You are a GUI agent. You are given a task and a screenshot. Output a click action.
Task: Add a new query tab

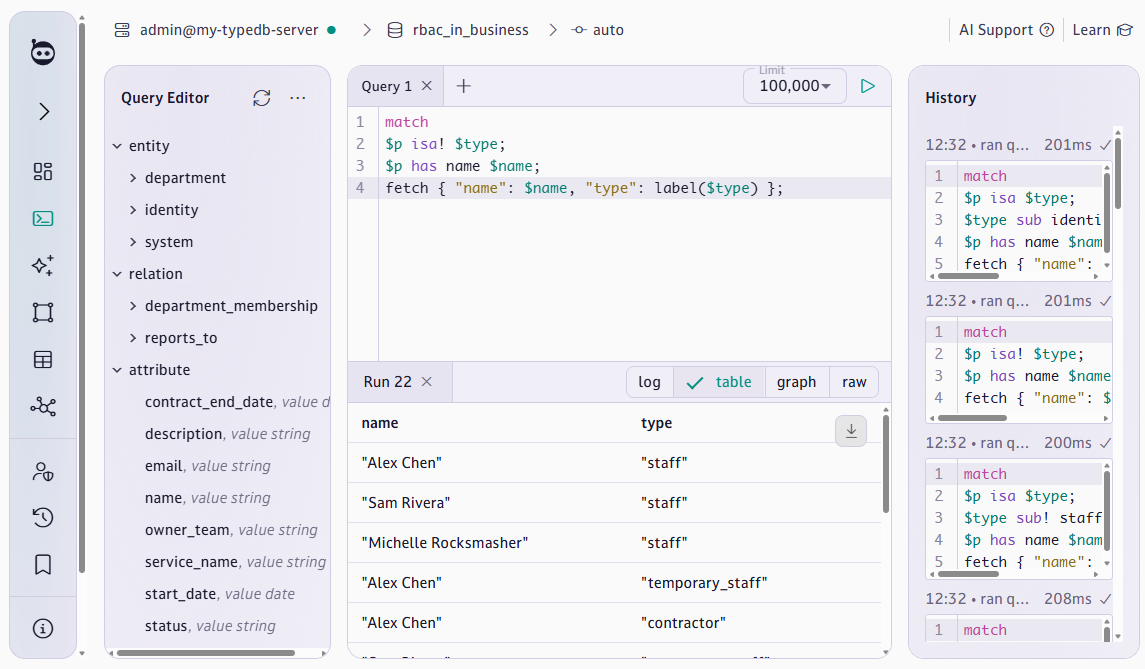tap(463, 86)
